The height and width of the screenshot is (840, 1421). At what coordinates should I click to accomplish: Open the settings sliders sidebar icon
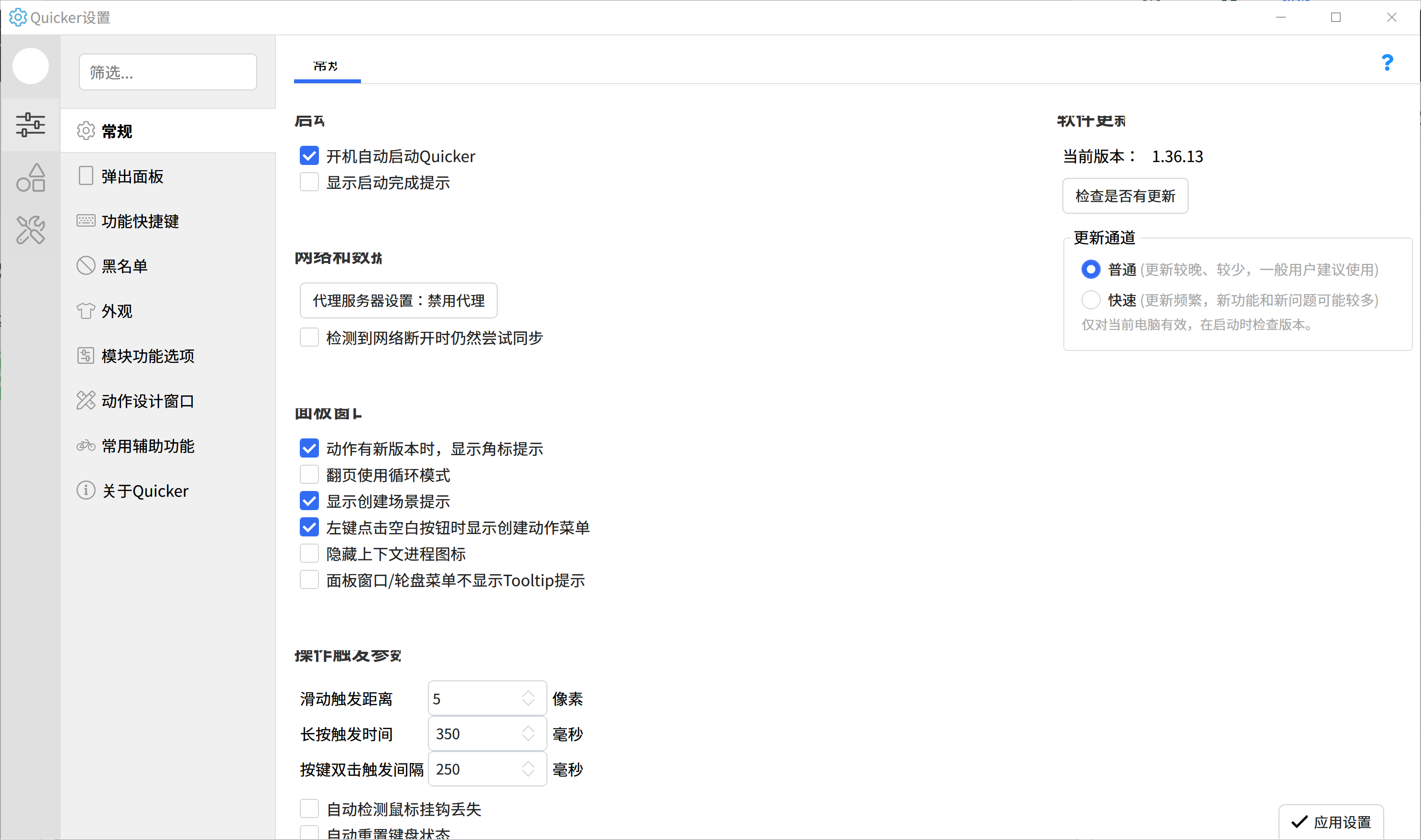tap(31, 124)
